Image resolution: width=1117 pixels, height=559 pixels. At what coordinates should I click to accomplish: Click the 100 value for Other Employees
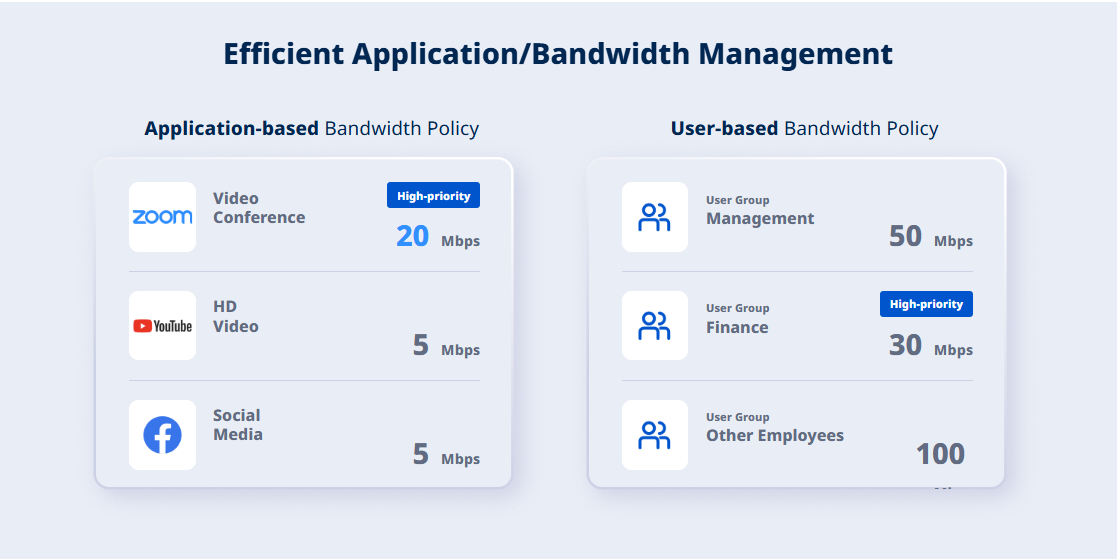(x=939, y=454)
